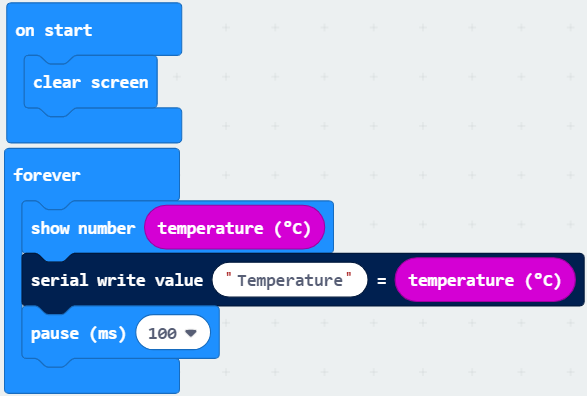Open the pause duration dropdown arrow
This screenshot has width=587, height=396.
tap(191, 333)
